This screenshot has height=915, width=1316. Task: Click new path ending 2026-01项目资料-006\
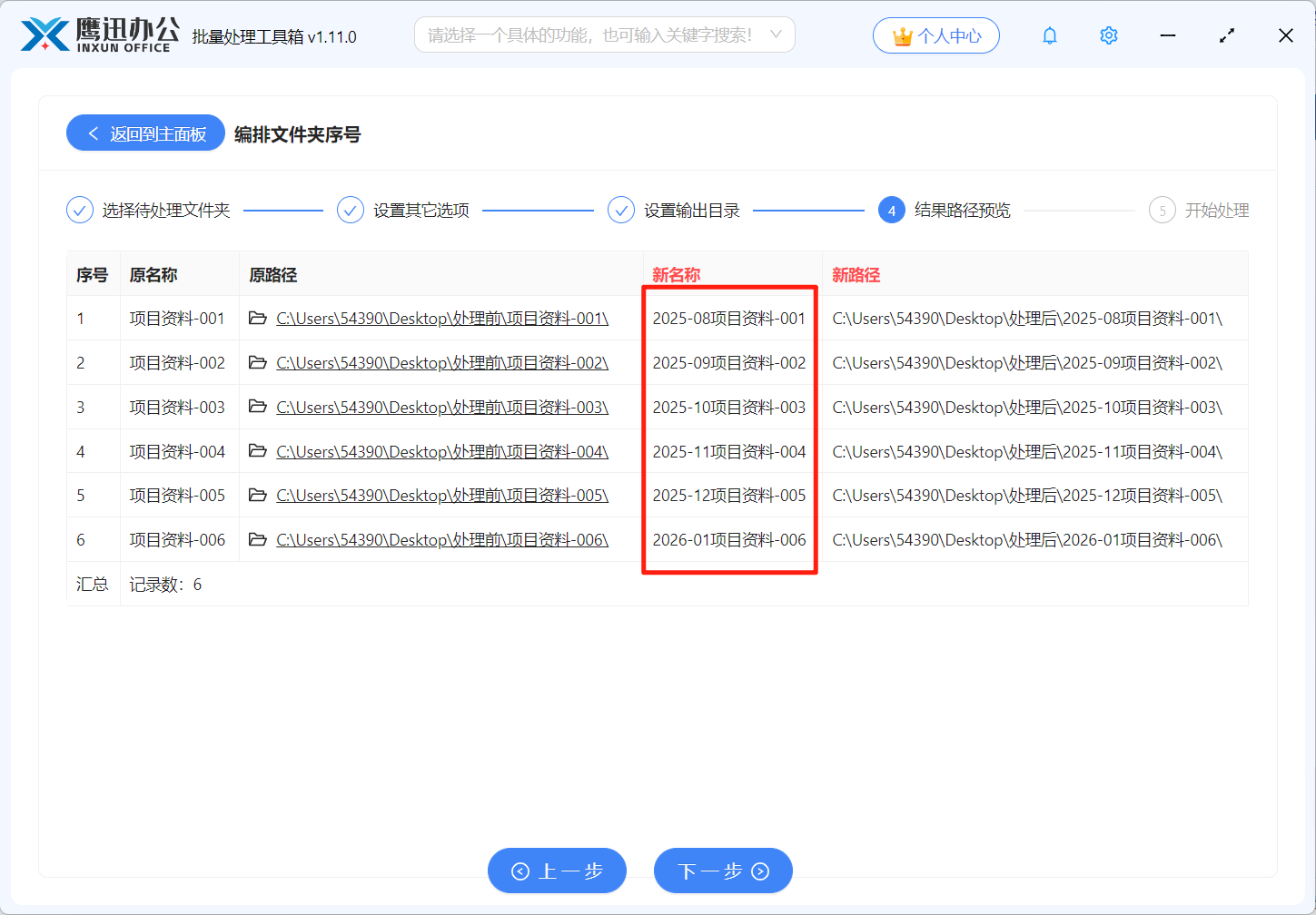click(1027, 540)
